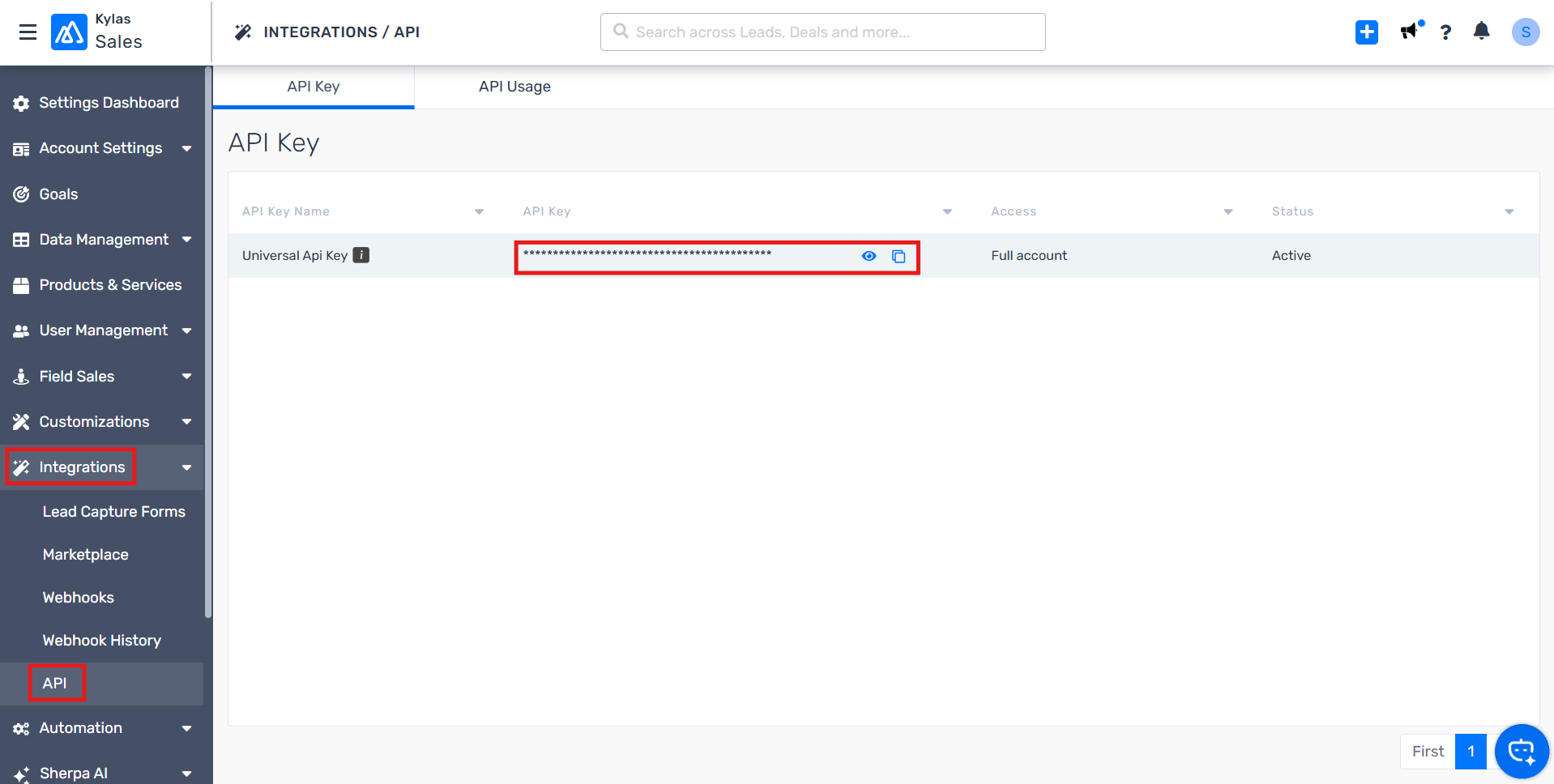Click the masked API key value
1554x784 pixels.
pyautogui.click(x=647, y=254)
